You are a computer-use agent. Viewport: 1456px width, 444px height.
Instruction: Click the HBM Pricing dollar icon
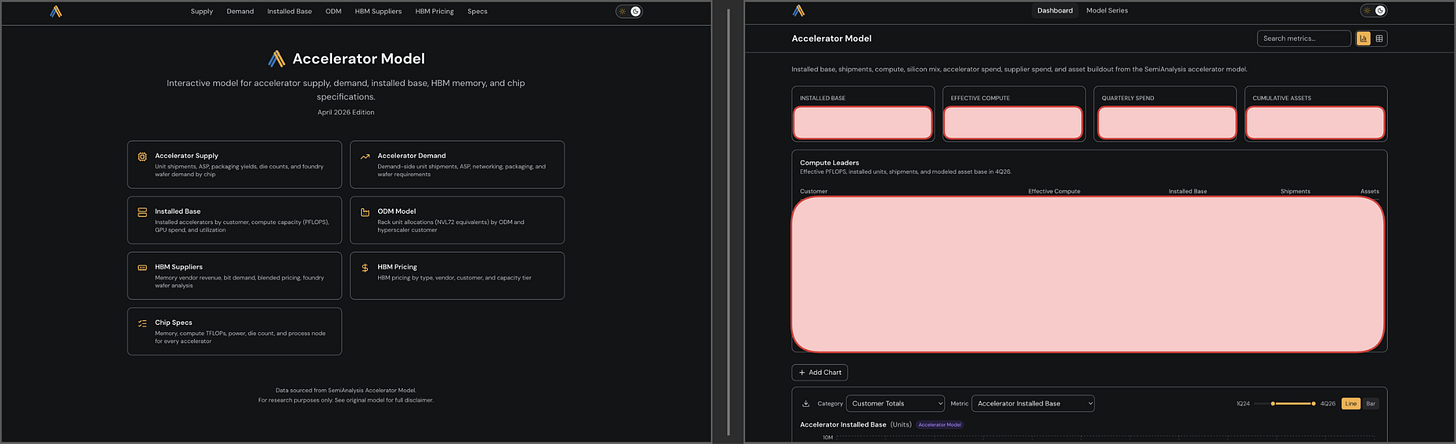tap(366, 268)
